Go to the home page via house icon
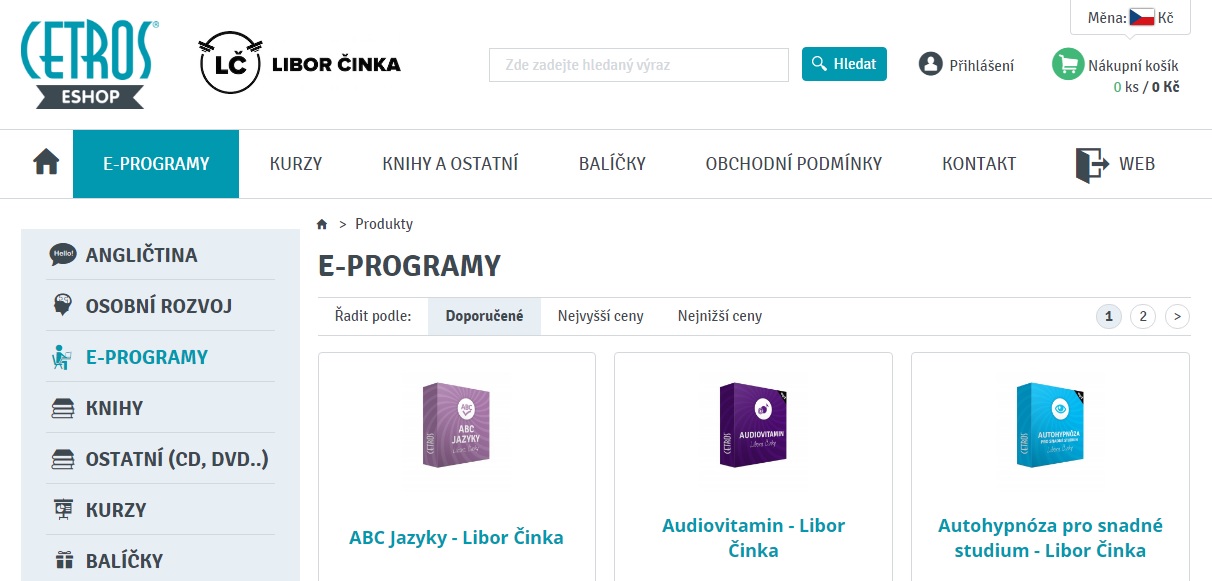The width and height of the screenshot is (1212, 581). 47,163
